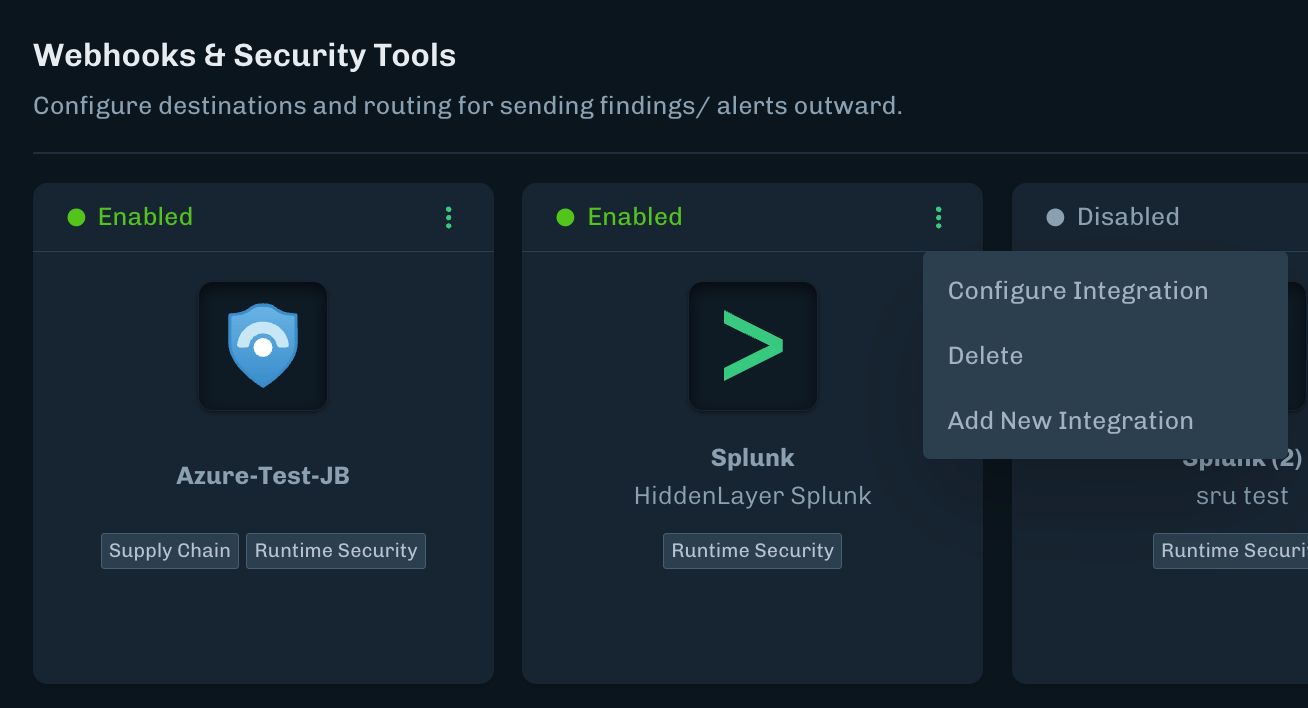Click the Splunk card's three-dot menu icon

click(938, 217)
